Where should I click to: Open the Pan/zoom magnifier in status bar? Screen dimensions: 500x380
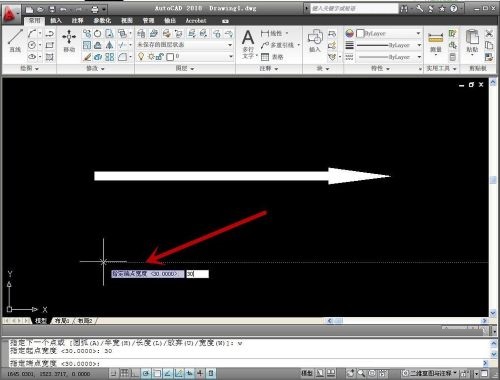(x=361, y=373)
